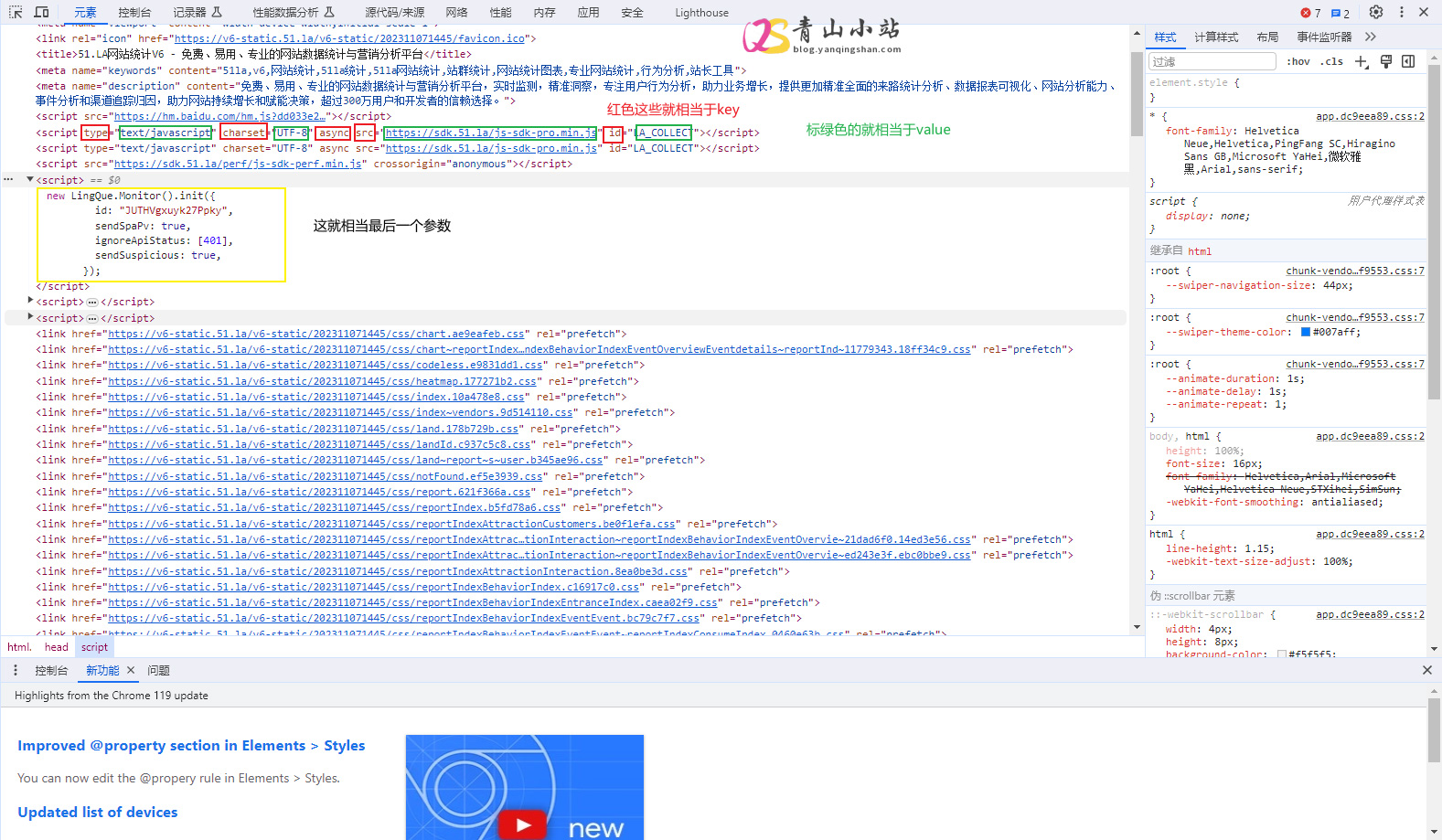
Task: Select the head breadcrumb
Action: 57,647
